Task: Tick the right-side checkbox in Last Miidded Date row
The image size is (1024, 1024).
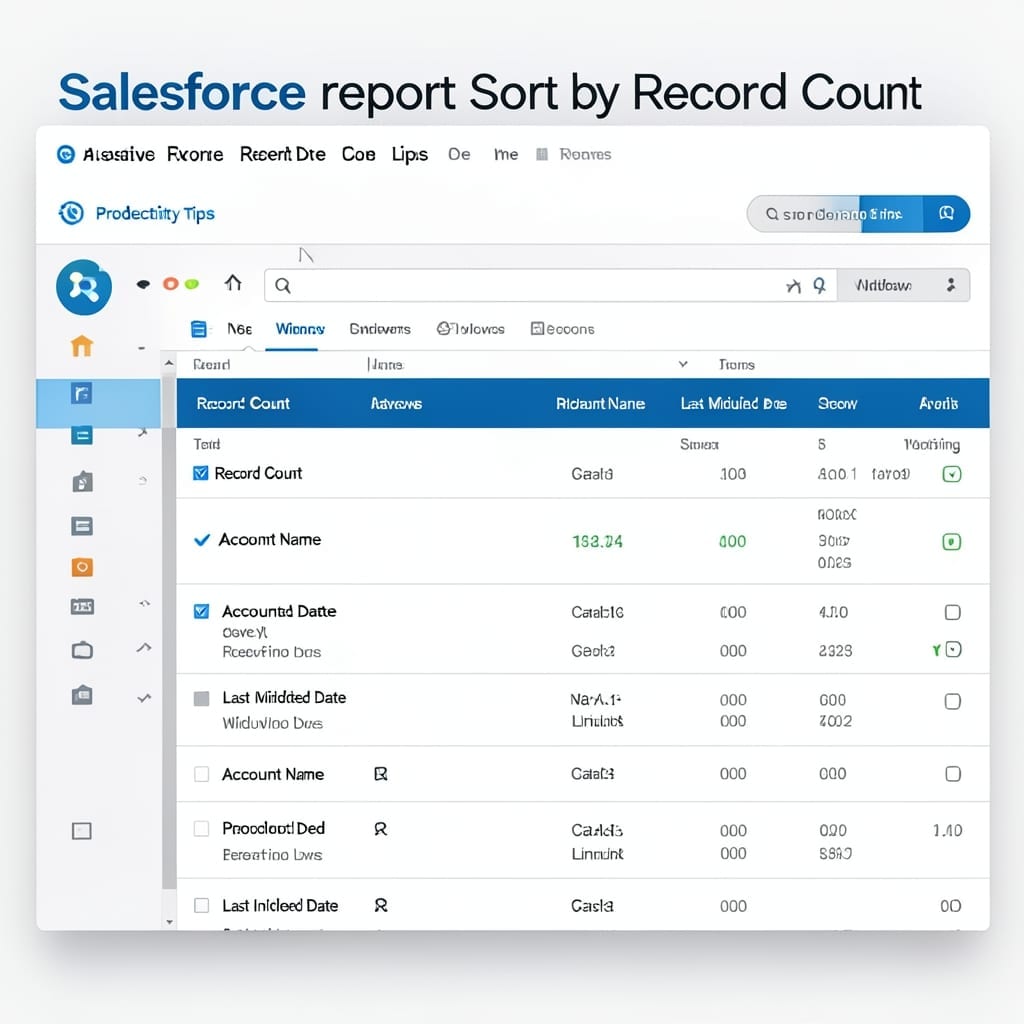Action: pyautogui.click(x=953, y=701)
